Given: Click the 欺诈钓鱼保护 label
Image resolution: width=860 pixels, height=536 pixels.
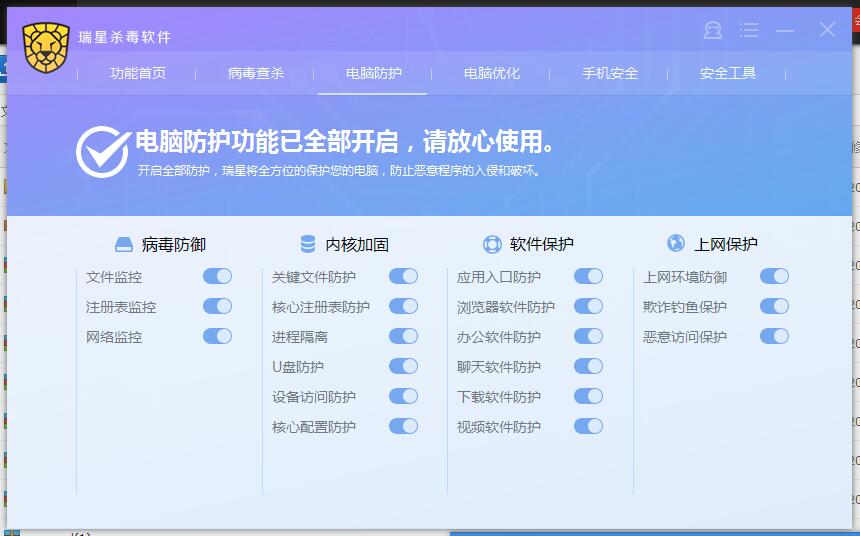Looking at the screenshot, I should [685, 307].
